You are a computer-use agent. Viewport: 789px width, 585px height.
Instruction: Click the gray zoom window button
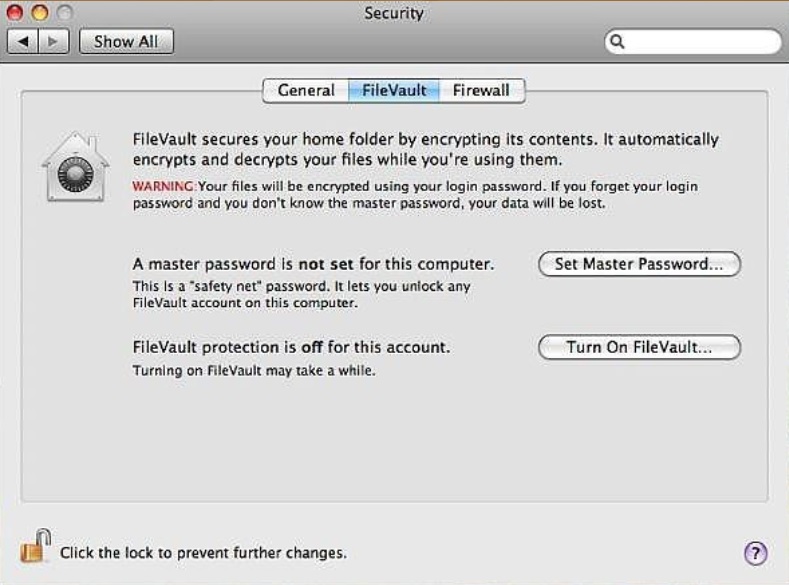click(63, 13)
